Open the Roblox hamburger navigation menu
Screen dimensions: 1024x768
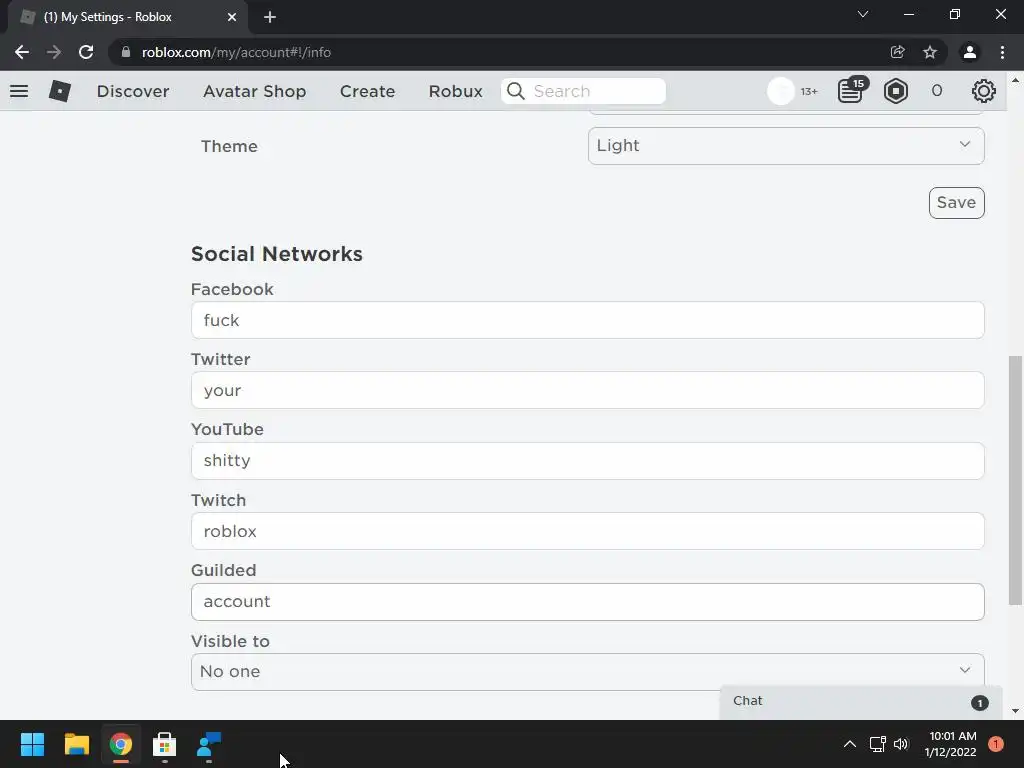[19, 91]
